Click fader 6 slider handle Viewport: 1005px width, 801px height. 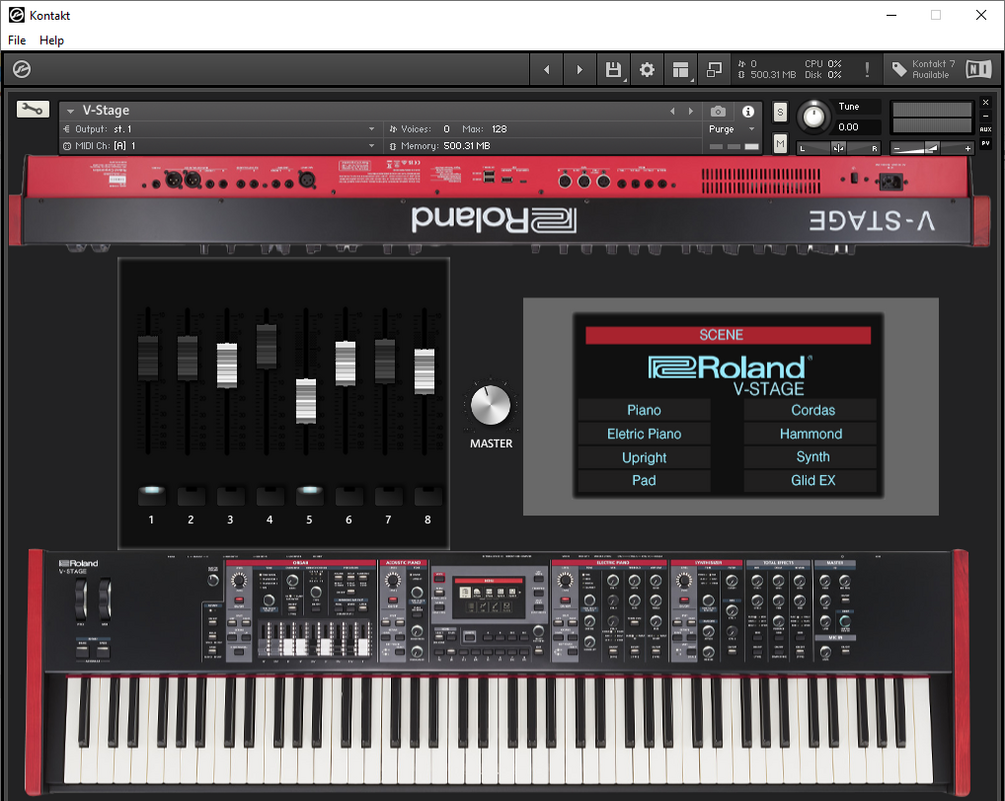(345, 363)
